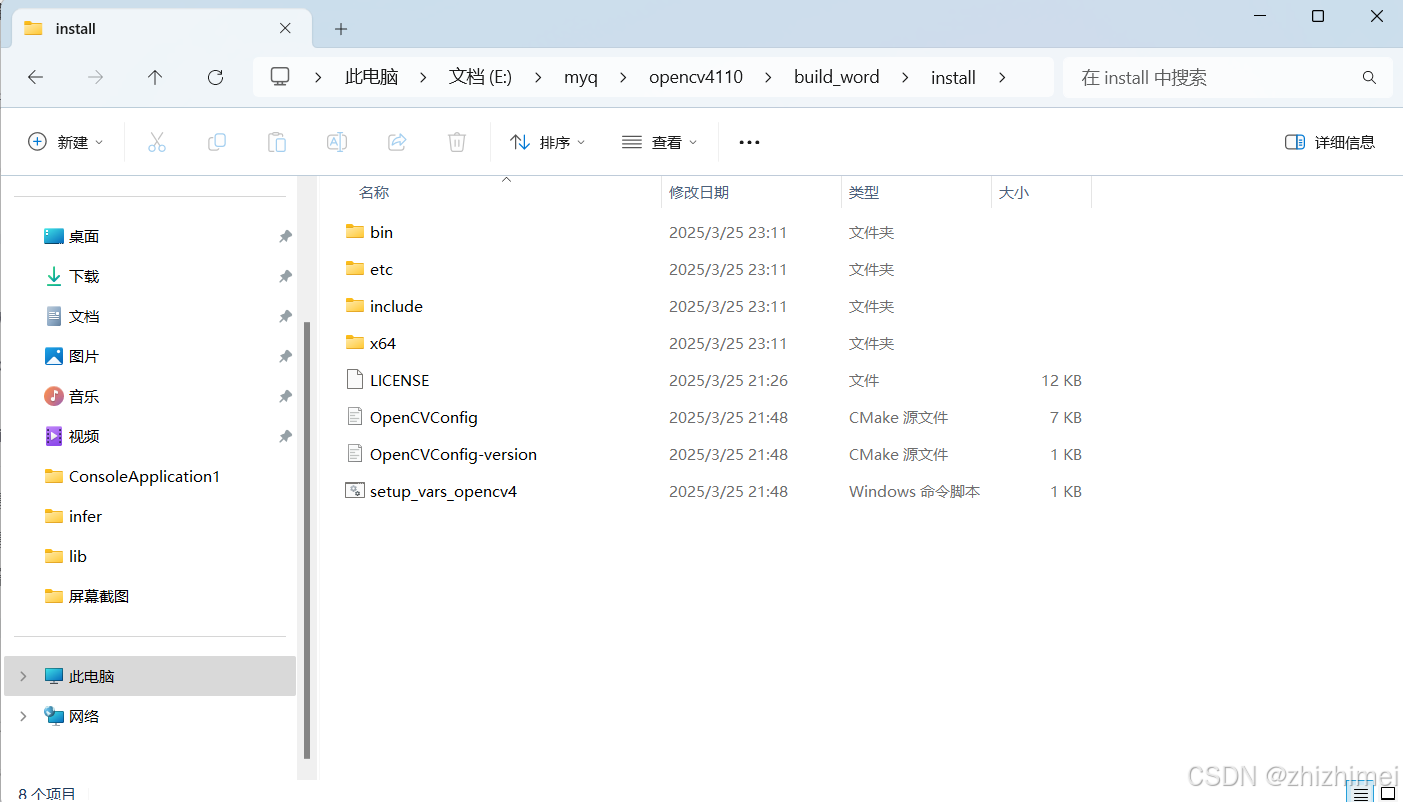Open 屏幕截图 folder in sidebar
Screen dimensions: 1403x802
(x=99, y=596)
